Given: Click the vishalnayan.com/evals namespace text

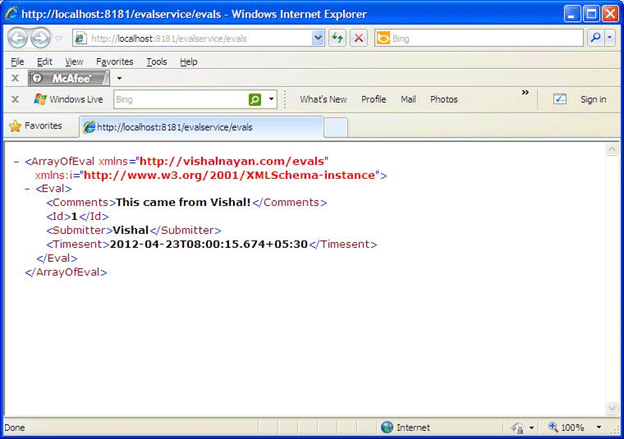Looking at the screenshot, I should 232,161.
